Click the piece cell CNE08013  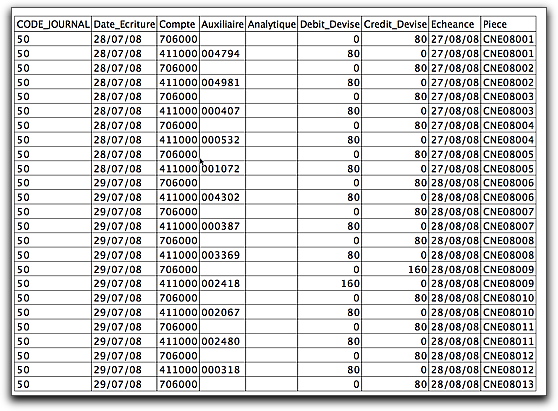(508, 384)
